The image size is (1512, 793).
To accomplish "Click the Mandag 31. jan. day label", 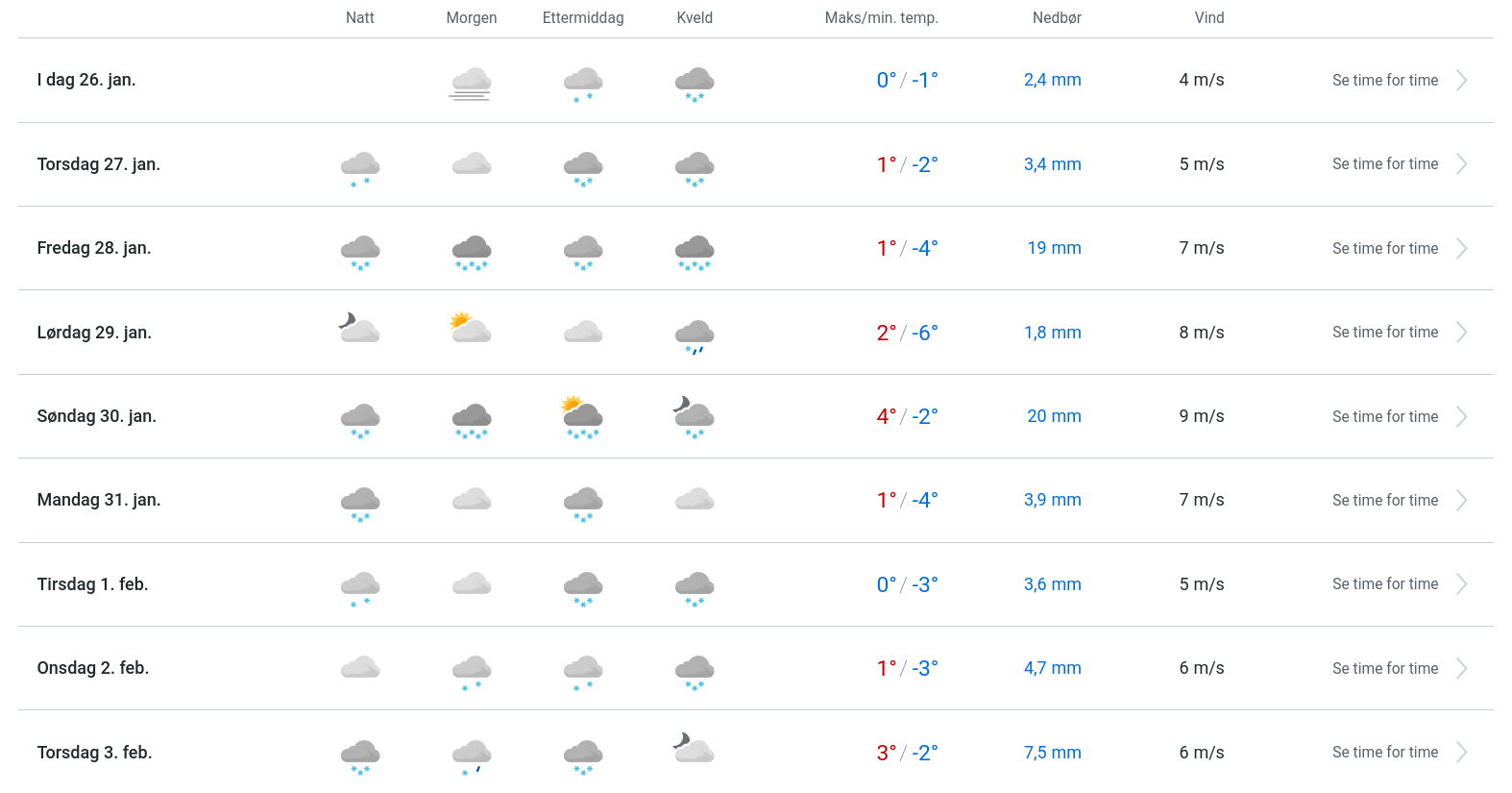I will click(99, 500).
